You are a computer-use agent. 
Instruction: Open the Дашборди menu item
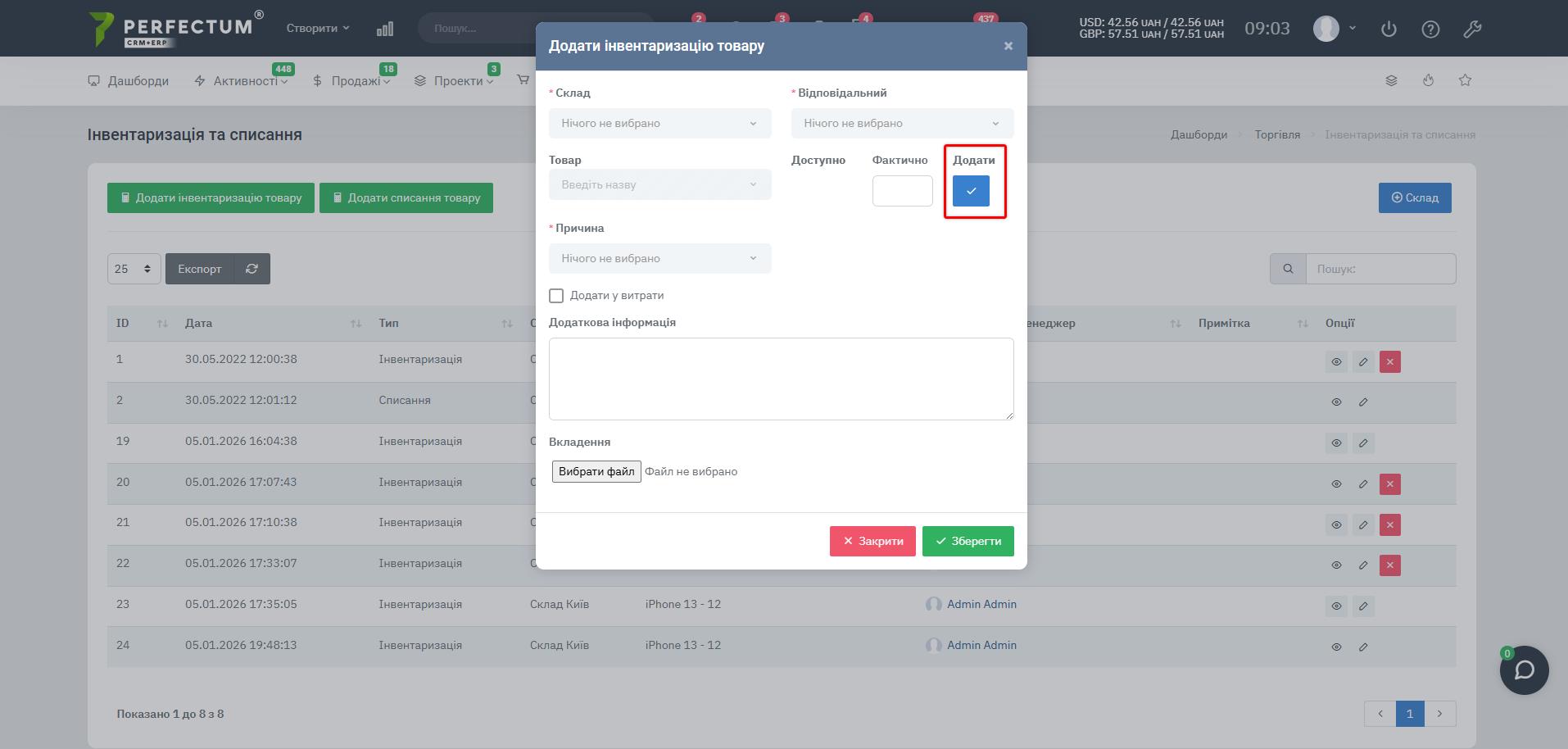[129, 80]
